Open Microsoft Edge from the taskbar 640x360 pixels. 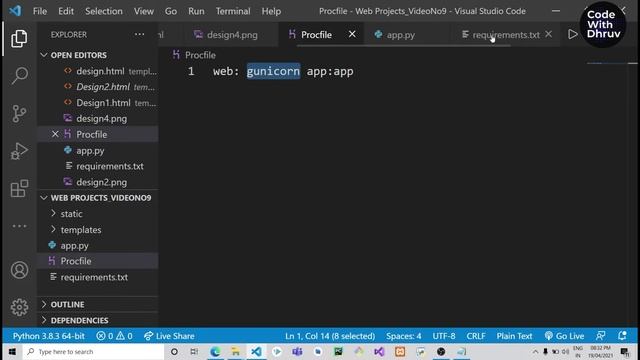point(215,351)
